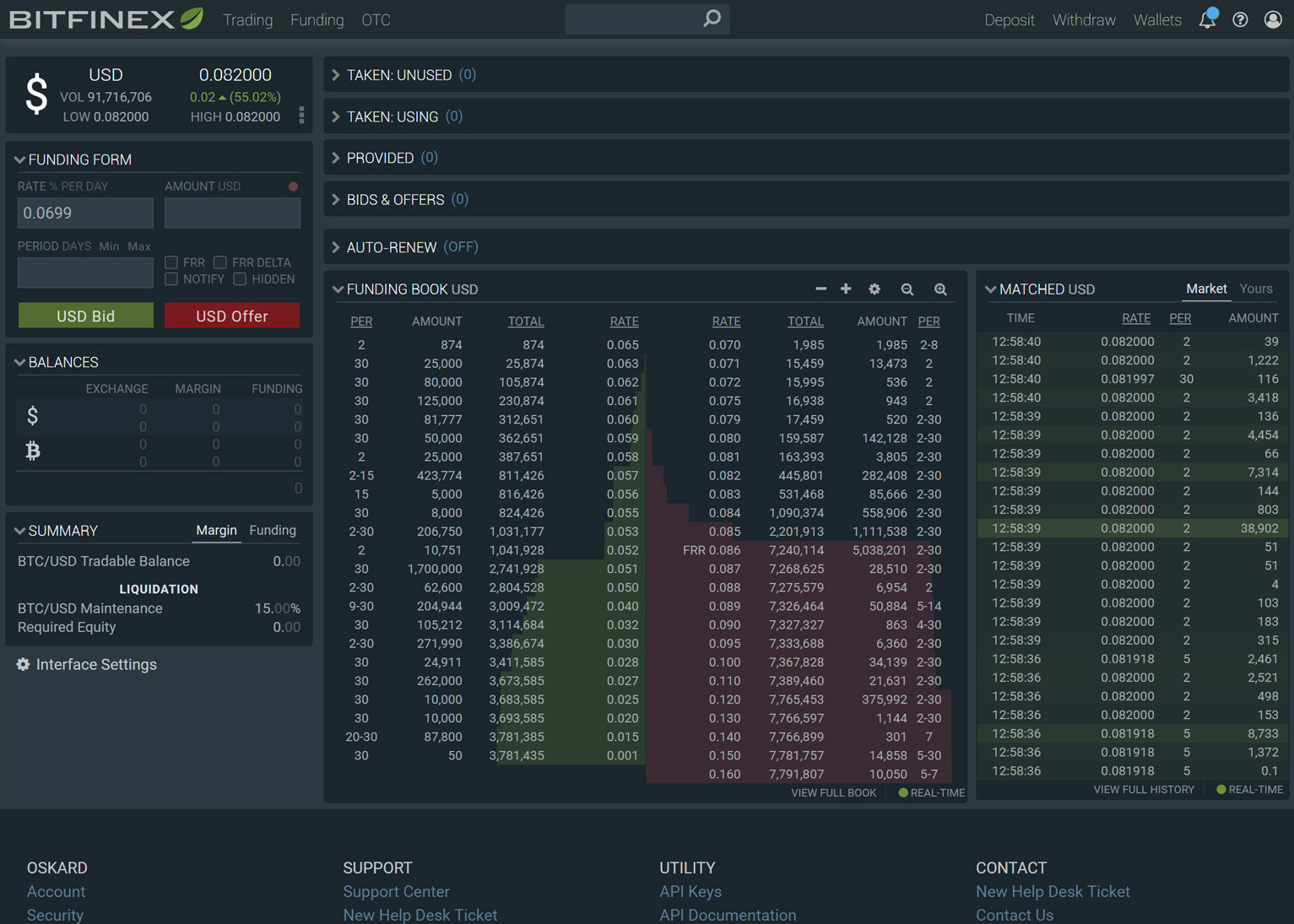1294x924 pixels.
Task: Set period to Min days
Action: 109,246
